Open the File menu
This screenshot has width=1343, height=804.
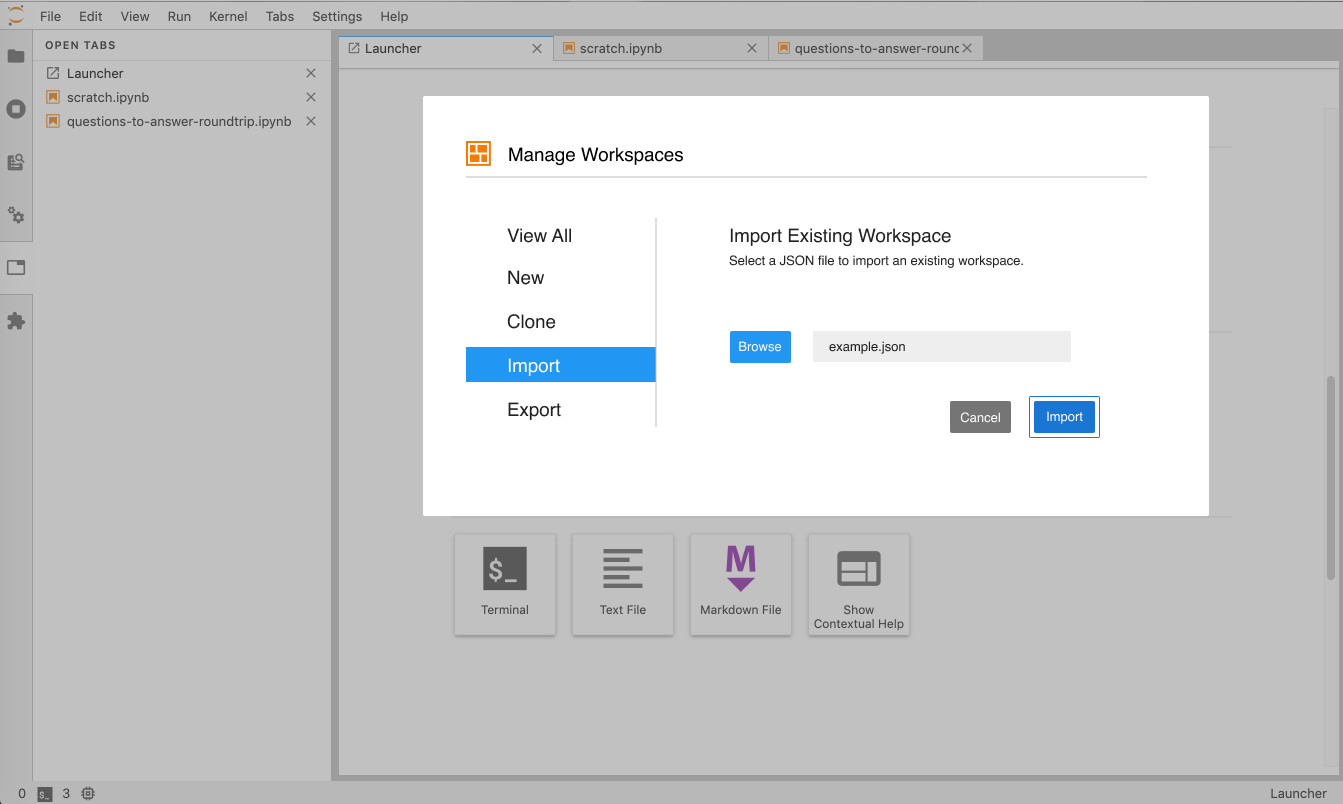click(x=50, y=16)
